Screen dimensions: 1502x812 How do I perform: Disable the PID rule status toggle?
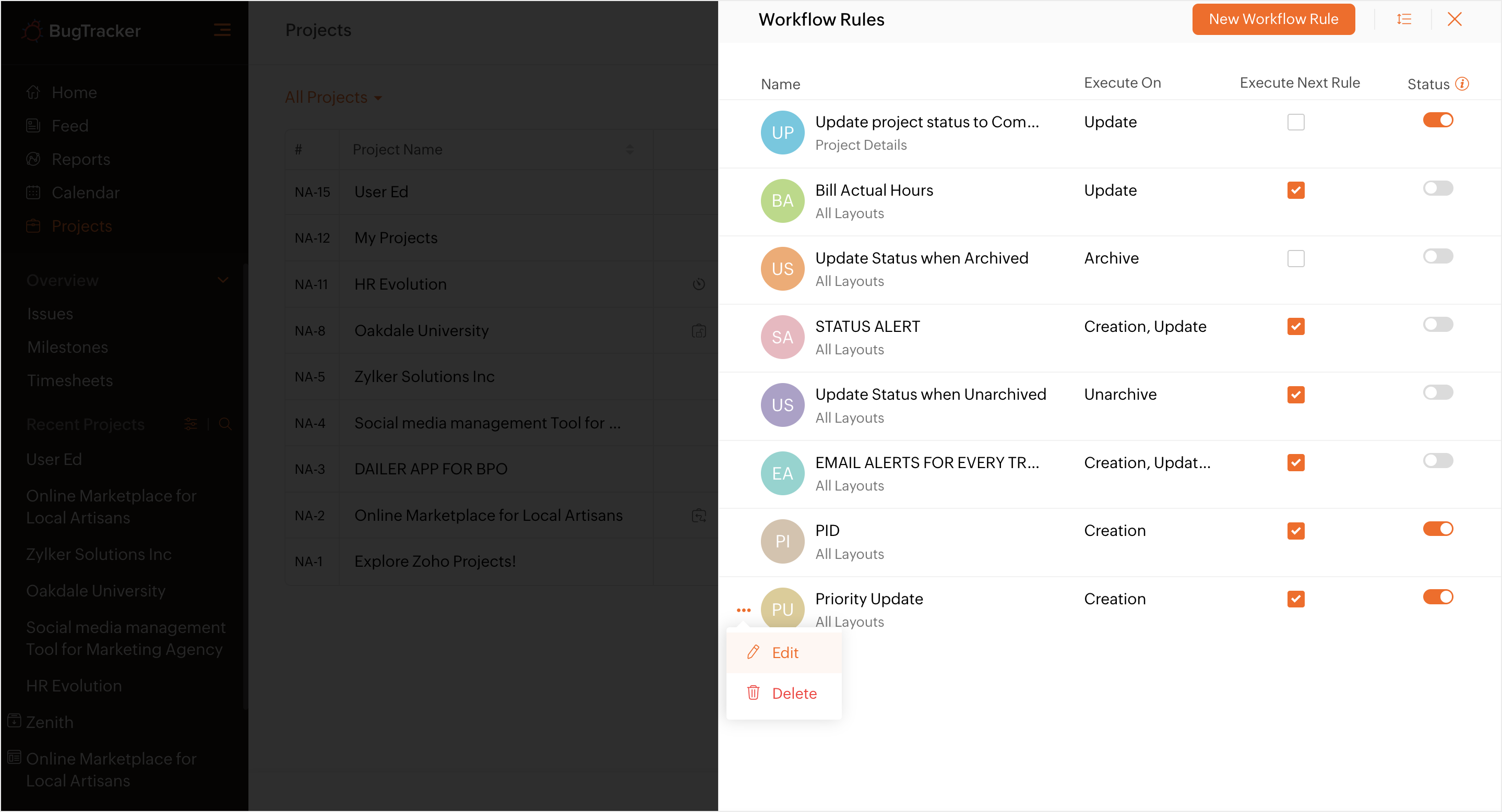coord(1437,529)
